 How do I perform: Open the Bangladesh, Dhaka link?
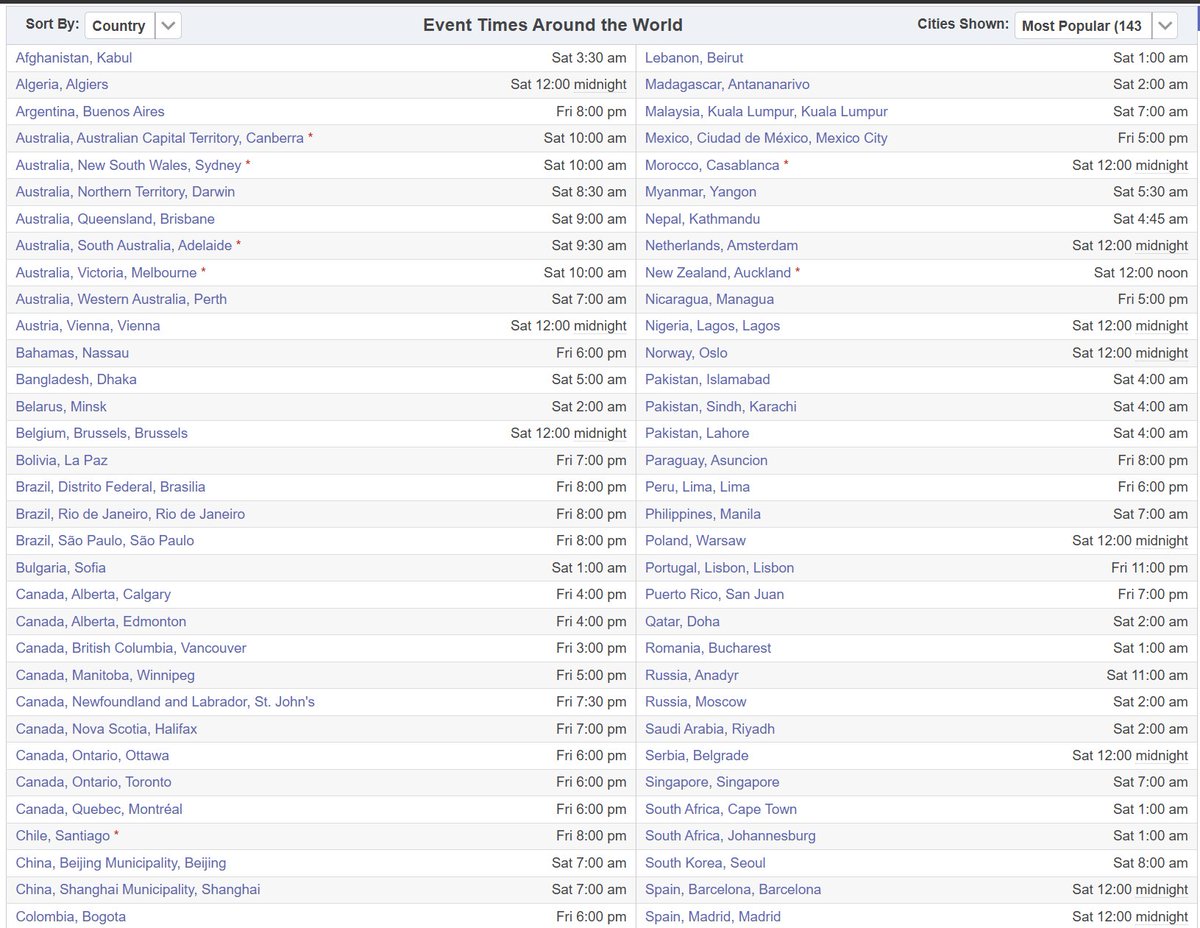click(76, 380)
